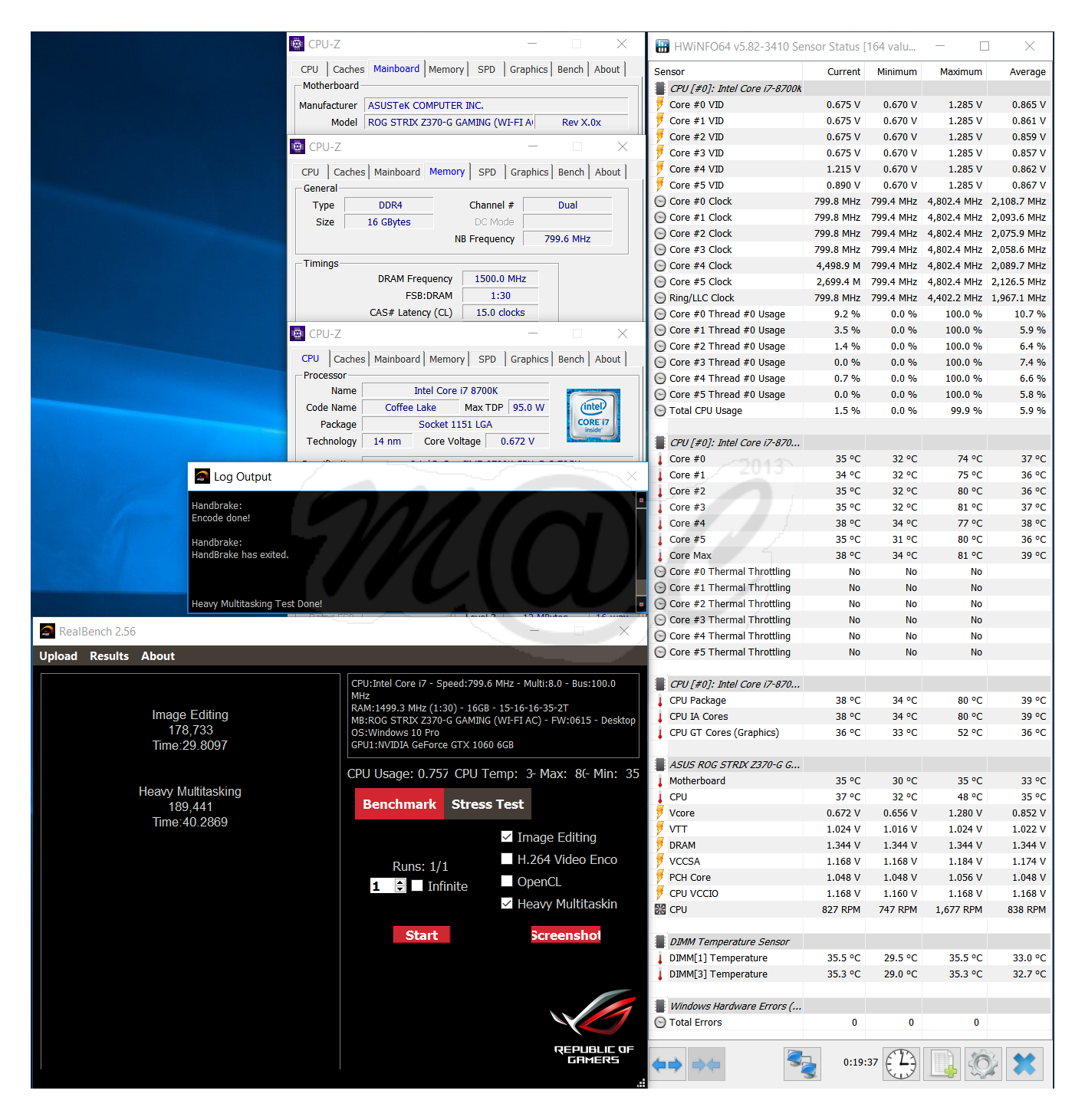Click the thermometer icon beside CPU Package
This screenshot has width=1085, height=1120.
[660, 700]
